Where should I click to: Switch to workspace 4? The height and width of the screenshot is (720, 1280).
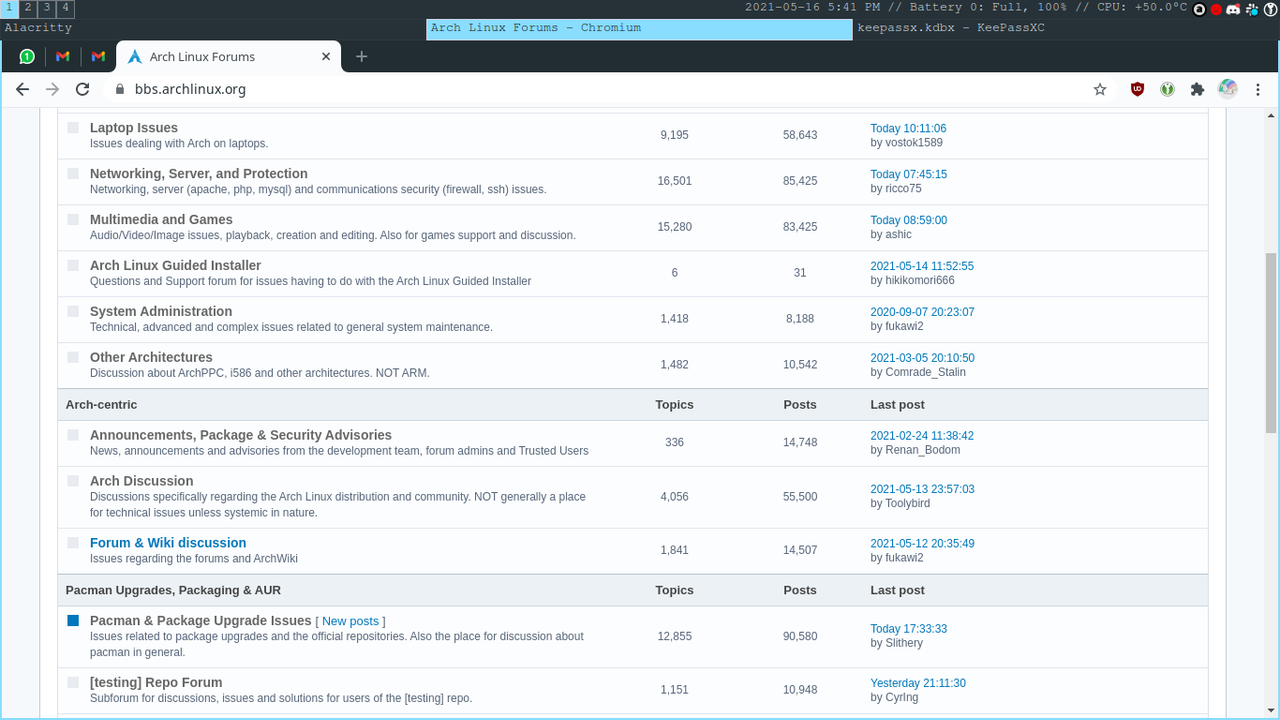(65, 8)
